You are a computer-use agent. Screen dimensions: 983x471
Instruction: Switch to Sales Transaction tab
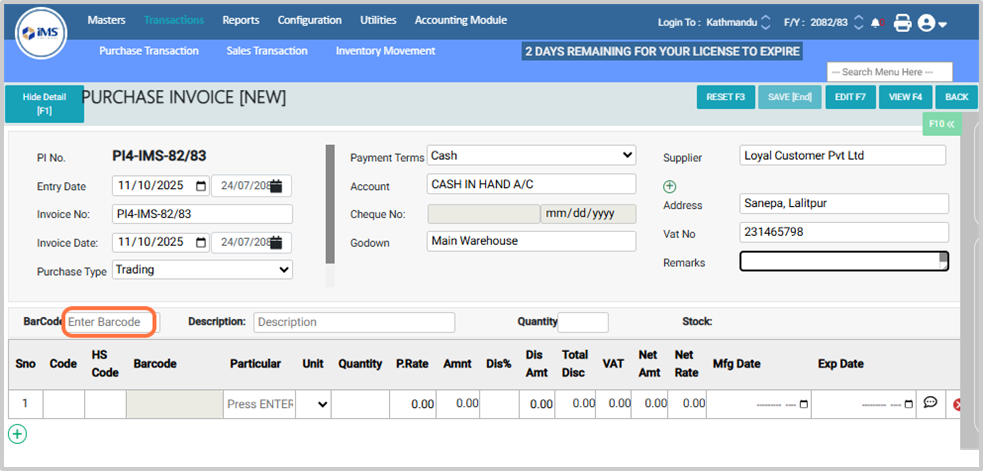point(267,51)
